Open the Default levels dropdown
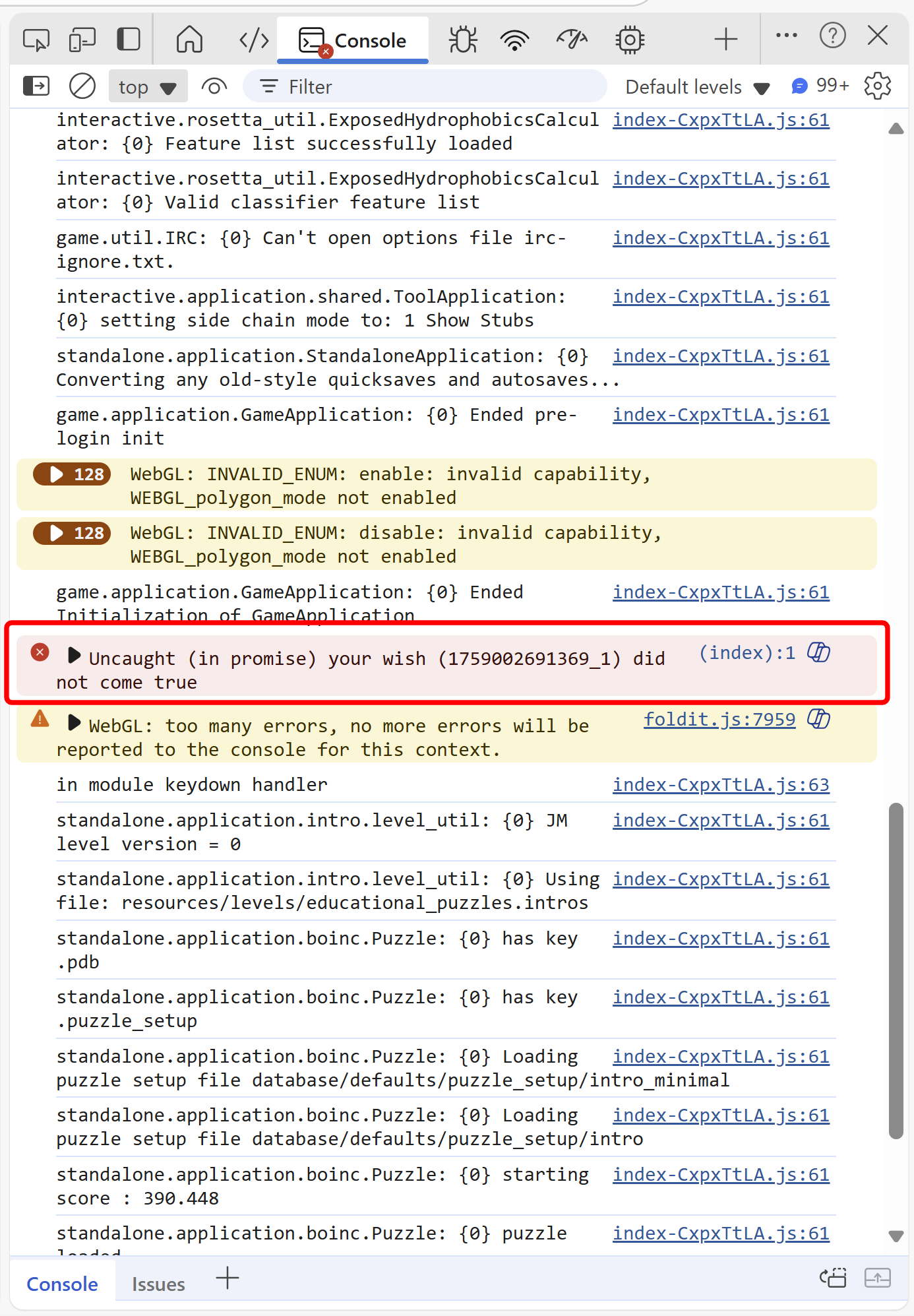The image size is (914, 1316). [x=697, y=87]
